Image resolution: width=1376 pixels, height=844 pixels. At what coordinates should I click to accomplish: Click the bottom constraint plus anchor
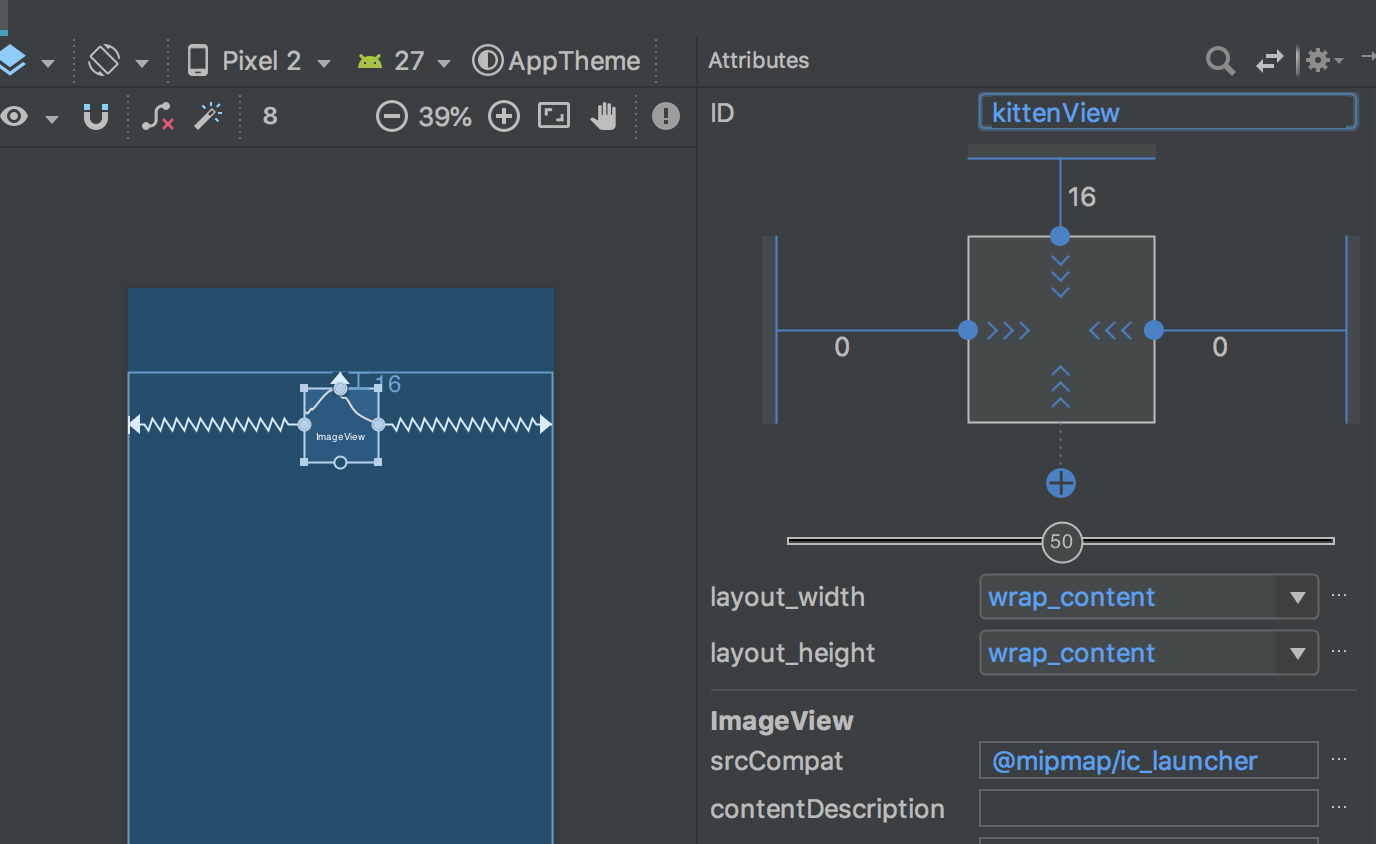1060,482
